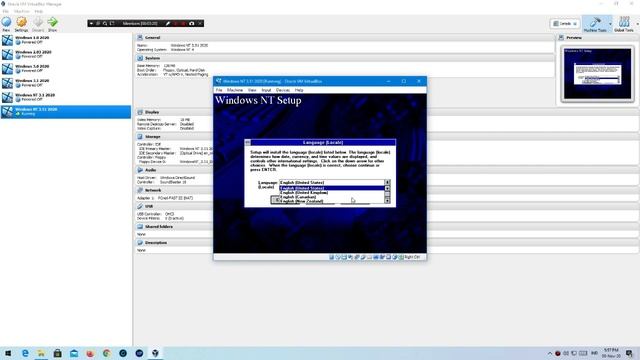Close the recording bar with X
The image size is (640, 360).
[200, 24]
